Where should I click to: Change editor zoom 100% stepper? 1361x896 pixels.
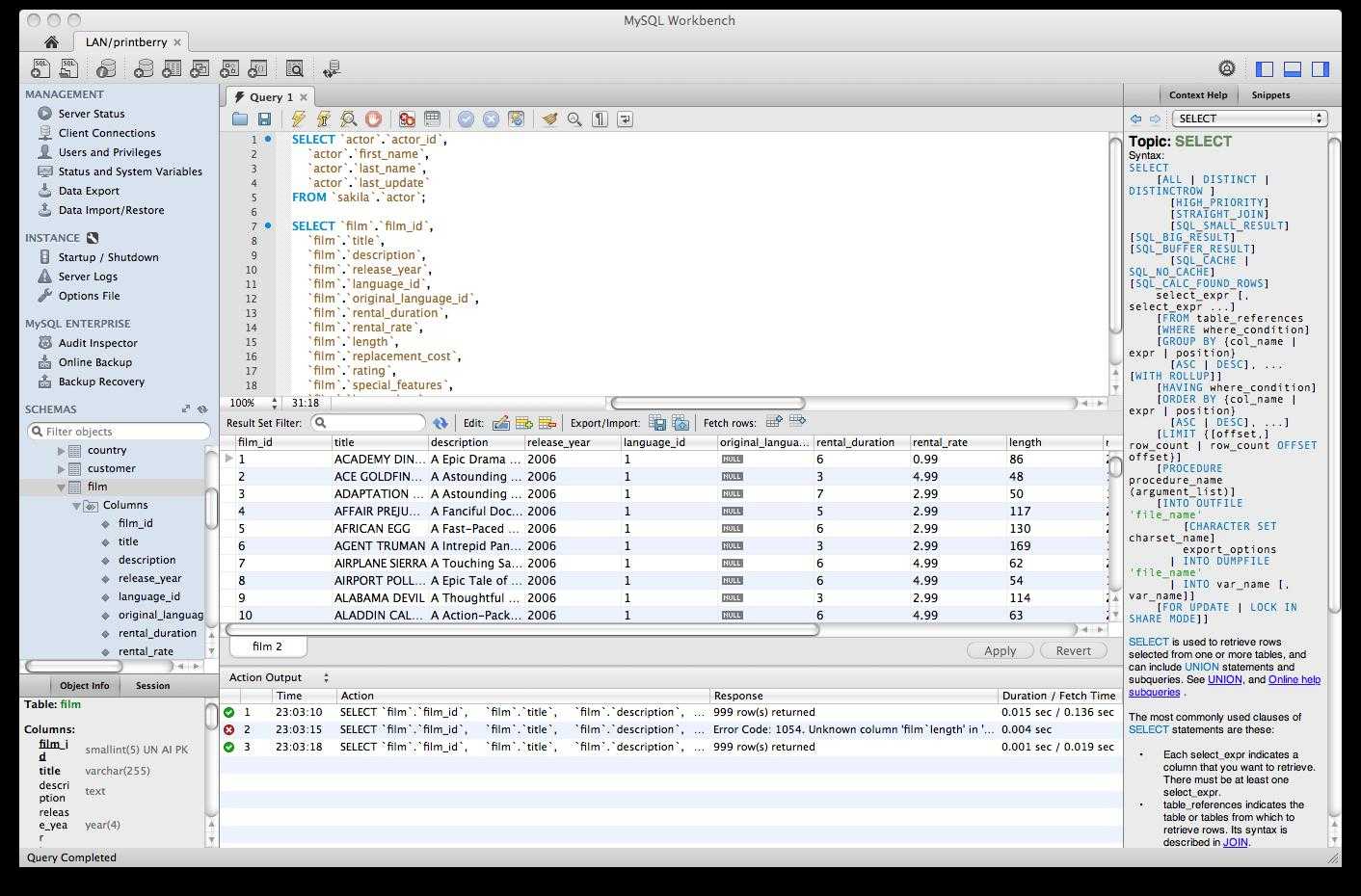274,403
